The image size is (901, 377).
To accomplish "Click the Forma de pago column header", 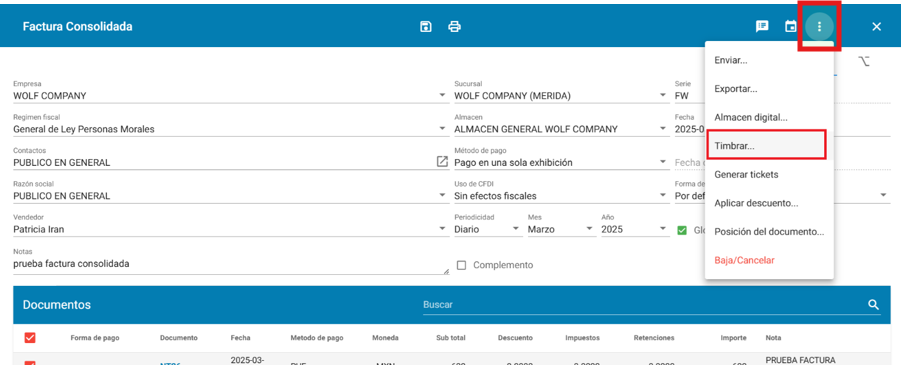I will (95, 338).
